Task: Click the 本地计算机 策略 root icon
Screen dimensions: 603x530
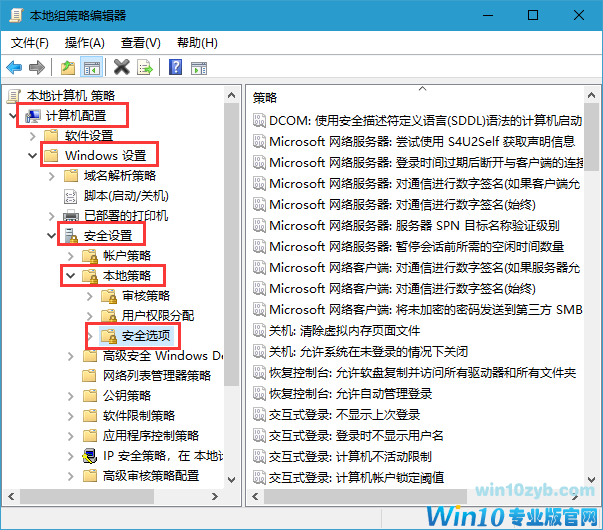Action: [x=13, y=96]
